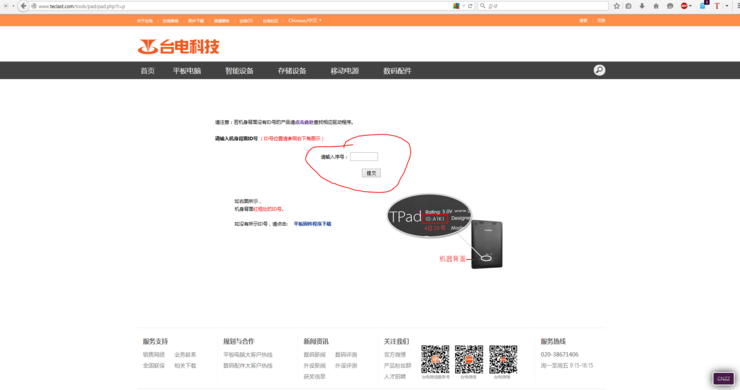
Task: Open 数码配件 menu item
Action: point(397,71)
